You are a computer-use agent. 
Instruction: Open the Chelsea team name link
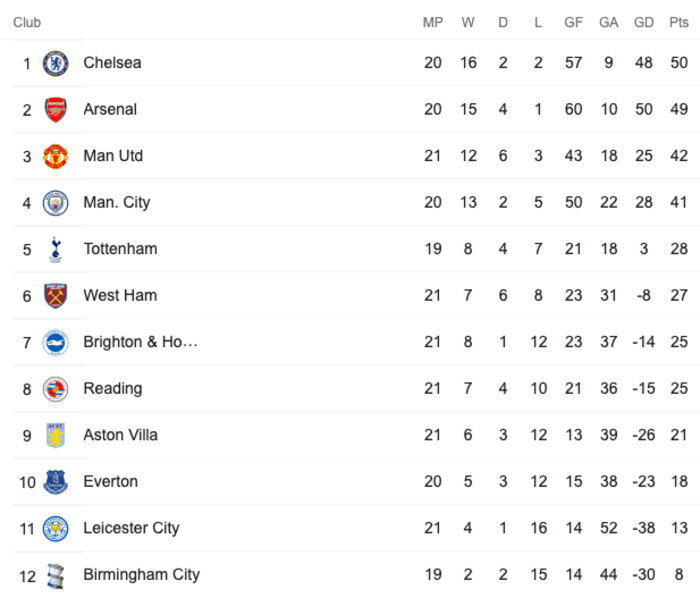click(112, 63)
